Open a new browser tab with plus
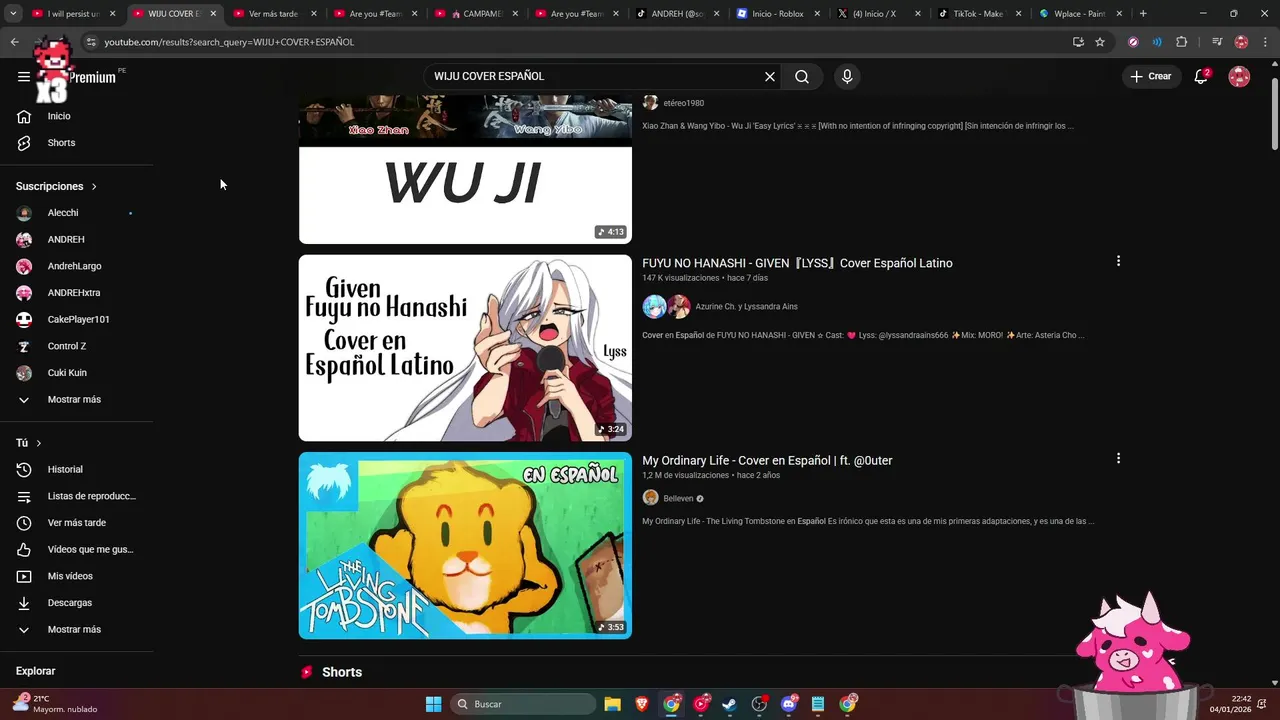This screenshot has height=720, width=1280. coord(1143,14)
